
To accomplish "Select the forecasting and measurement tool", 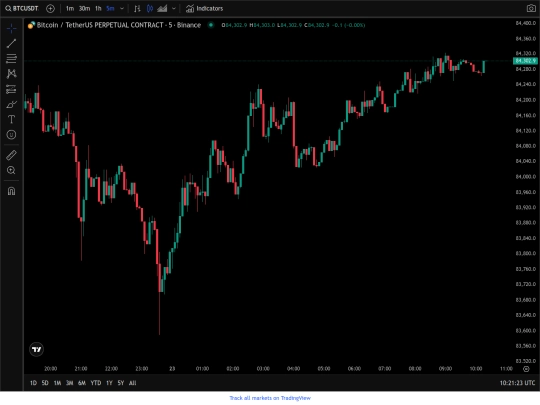I will (x=11, y=89).
